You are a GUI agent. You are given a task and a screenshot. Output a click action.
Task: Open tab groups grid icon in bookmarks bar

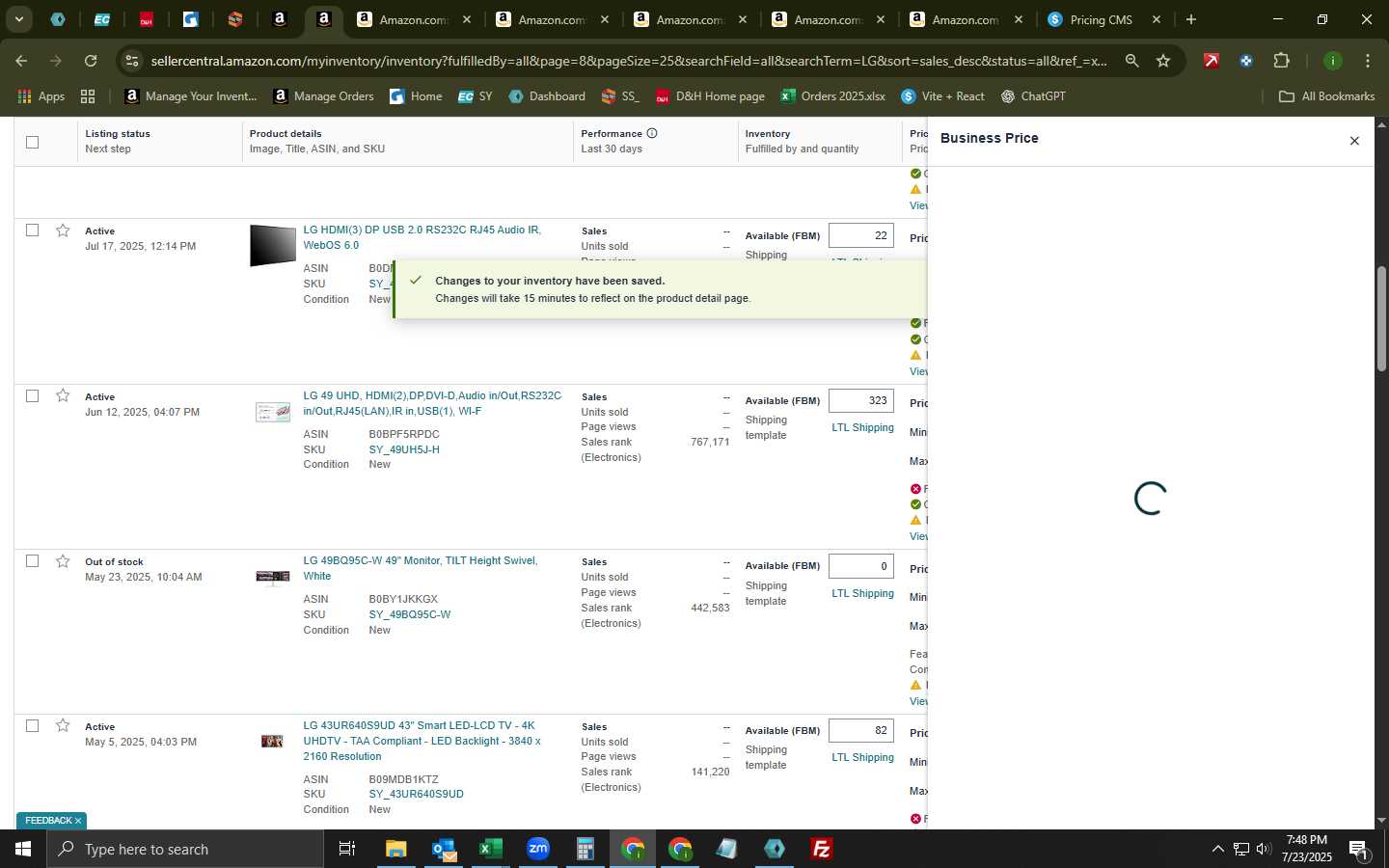(x=88, y=96)
